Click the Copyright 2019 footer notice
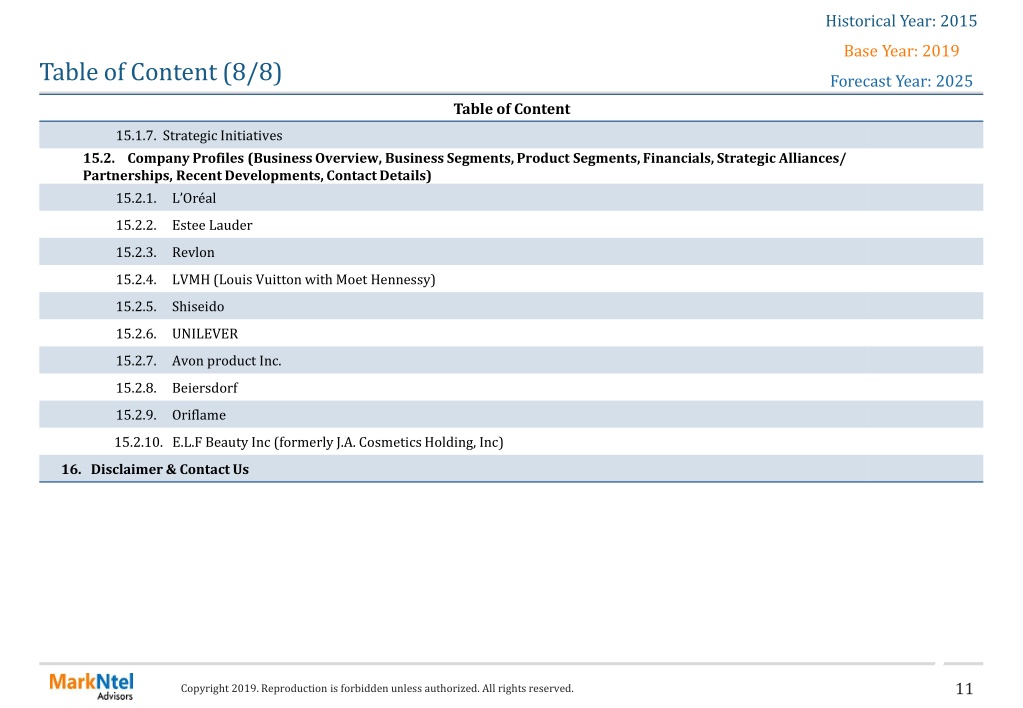 377,688
